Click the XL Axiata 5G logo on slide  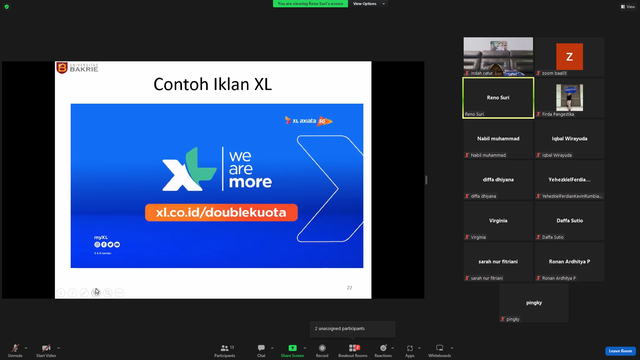tap(309, 121)
